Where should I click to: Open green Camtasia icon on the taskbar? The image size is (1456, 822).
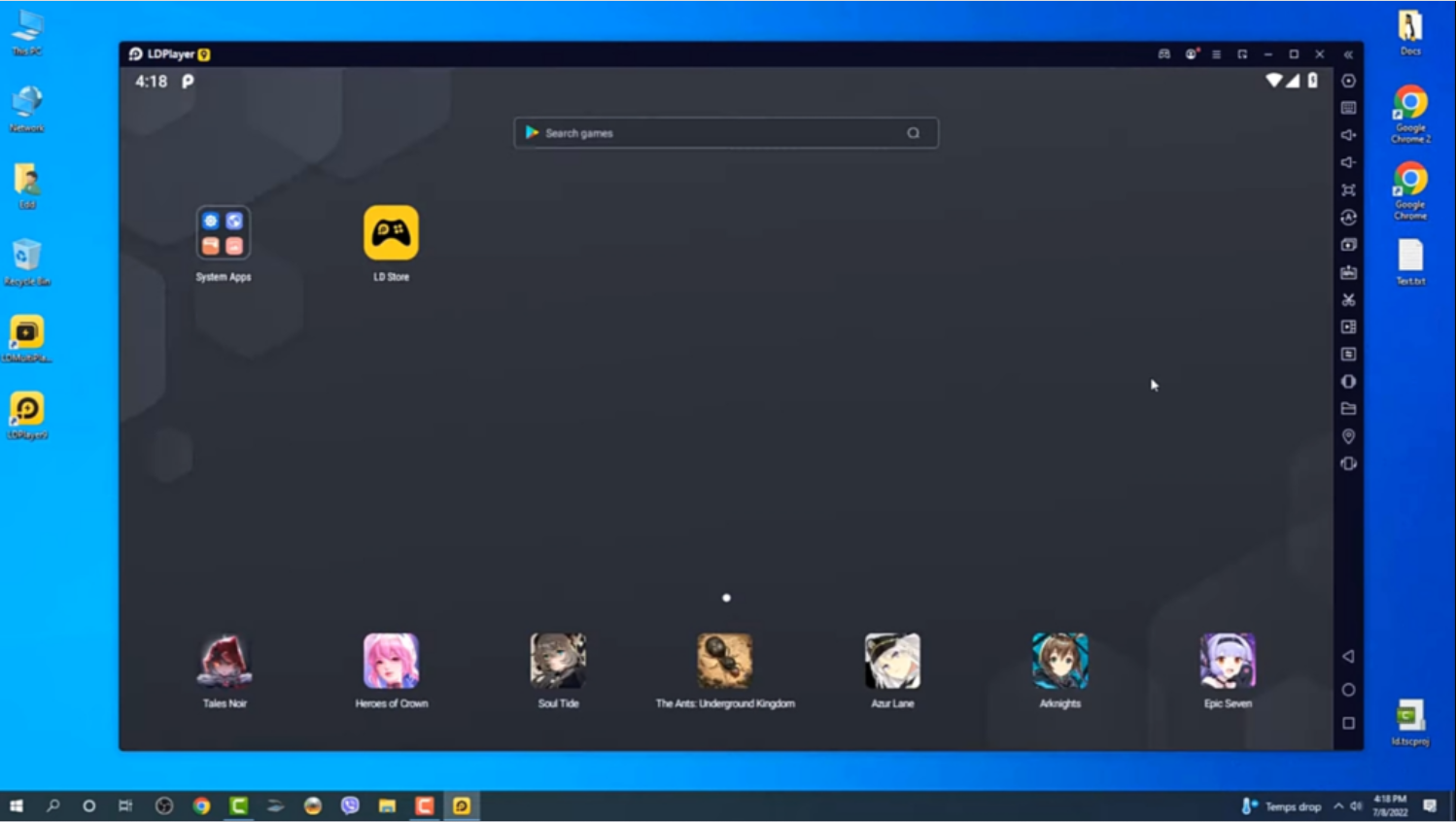tap(238, 805)
